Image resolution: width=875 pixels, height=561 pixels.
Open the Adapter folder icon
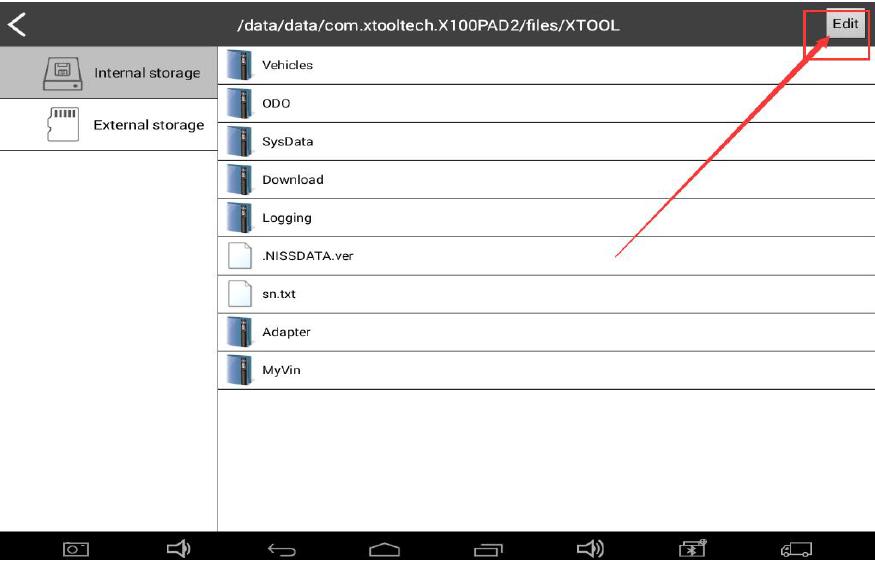239,332
